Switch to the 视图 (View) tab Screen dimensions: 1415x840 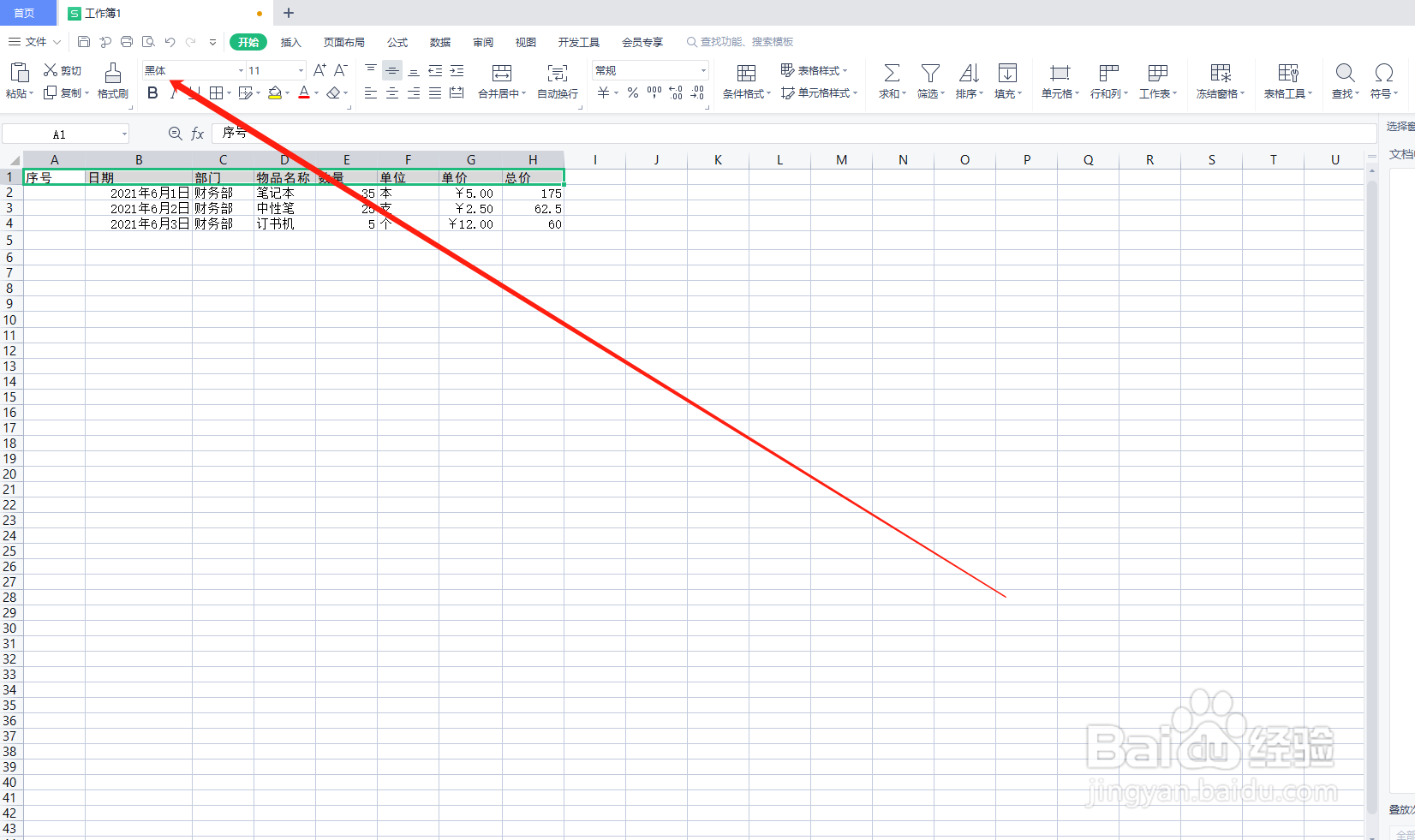click(x=526, y=42)
